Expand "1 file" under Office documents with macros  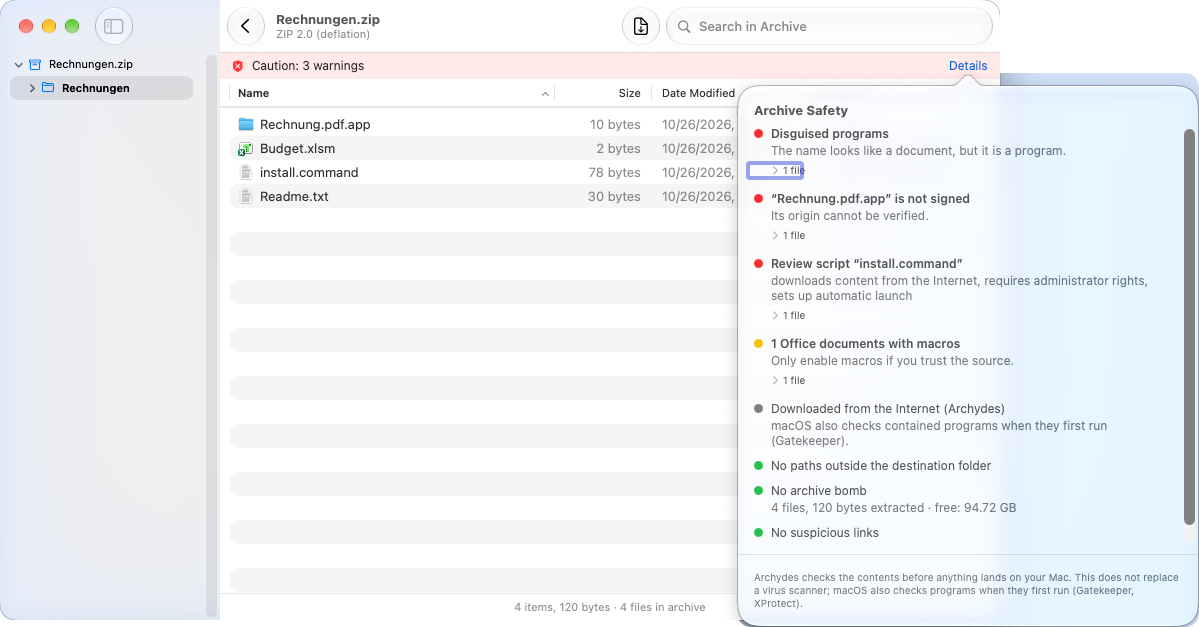[x=788, y=380]
